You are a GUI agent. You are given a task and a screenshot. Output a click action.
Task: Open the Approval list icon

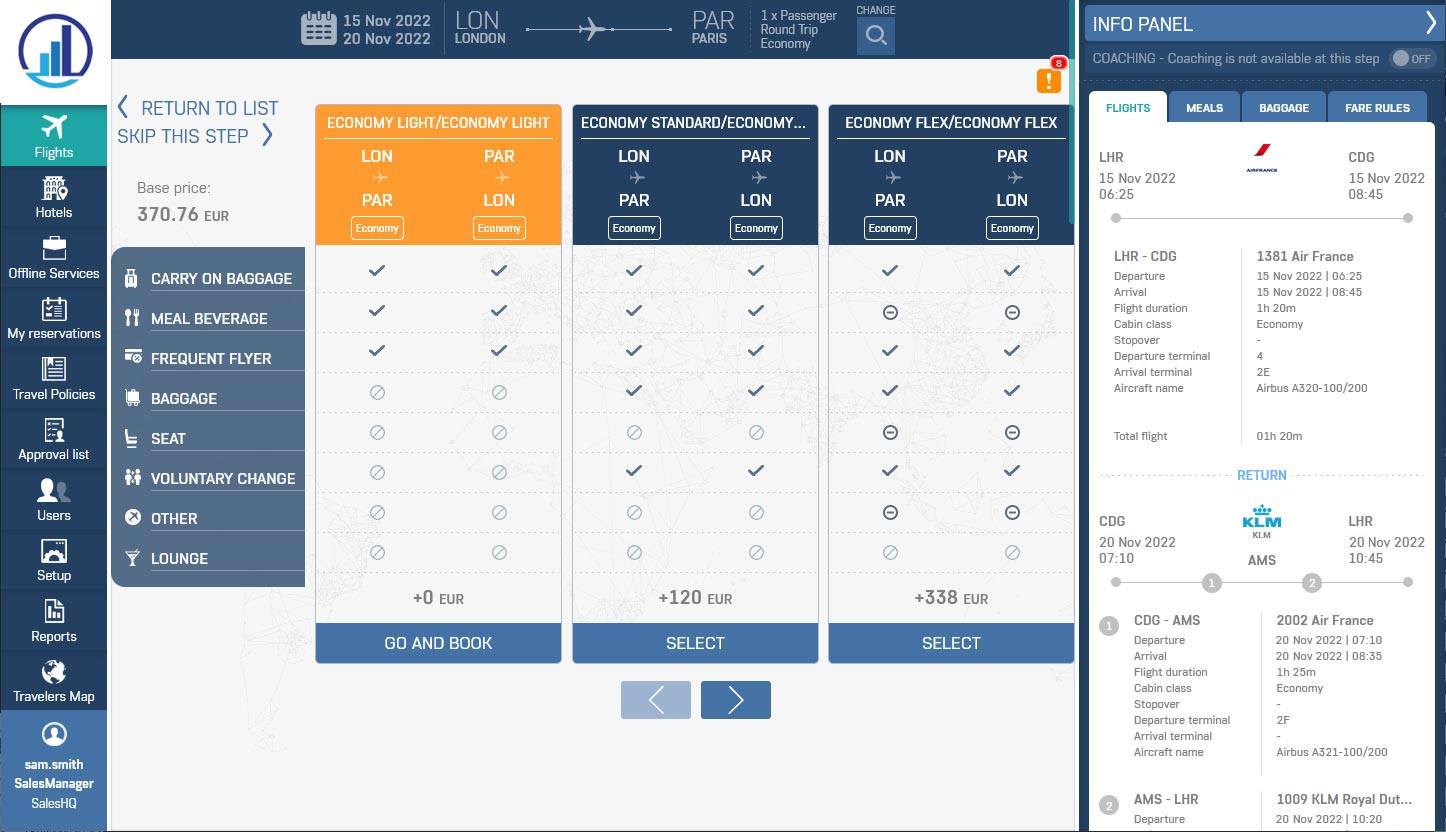click(x=54, y=431)
